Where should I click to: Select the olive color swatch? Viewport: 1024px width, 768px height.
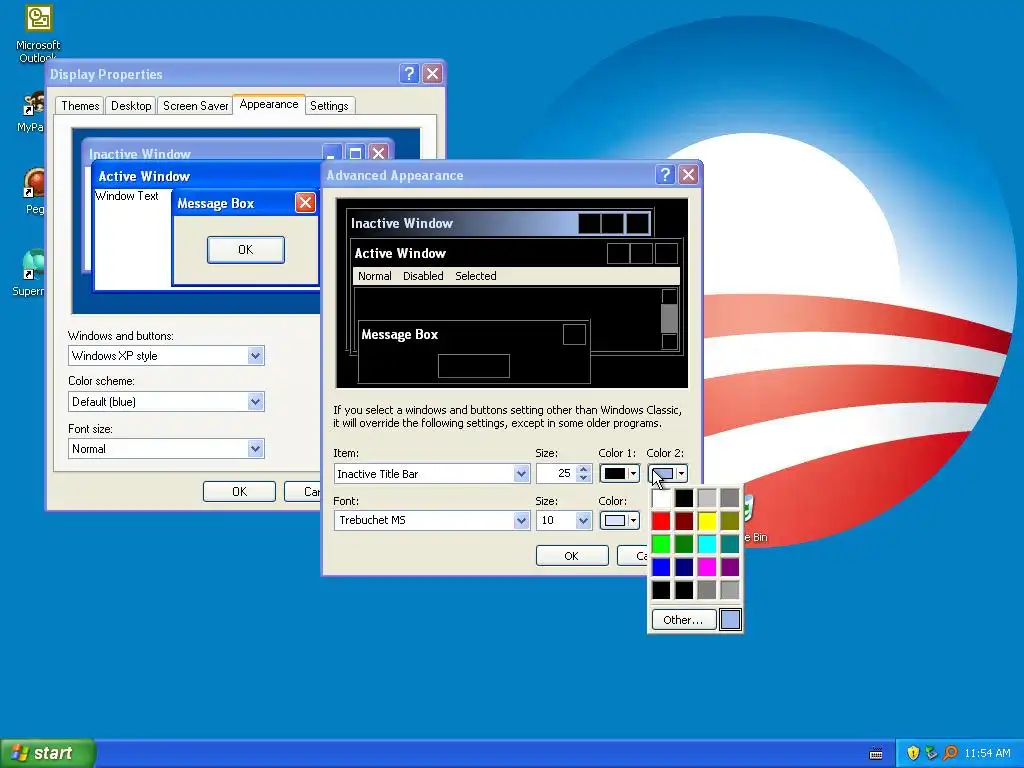click(x=729, y=521)
